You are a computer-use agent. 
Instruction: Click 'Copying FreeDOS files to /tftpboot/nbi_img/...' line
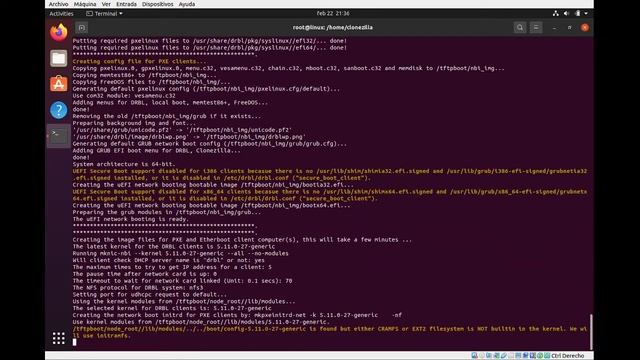click(x=151, y=82)
